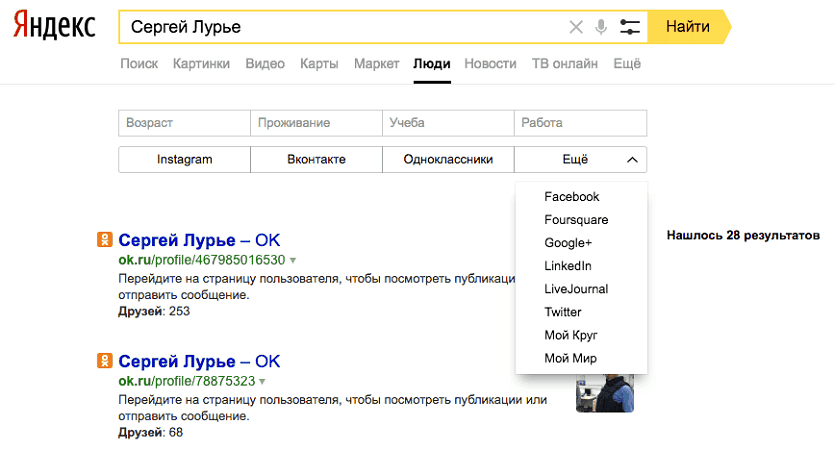Toggle the Instagram network filter
Image resolution: width=834 pixels, height=450 pixels.
[184, 159]
